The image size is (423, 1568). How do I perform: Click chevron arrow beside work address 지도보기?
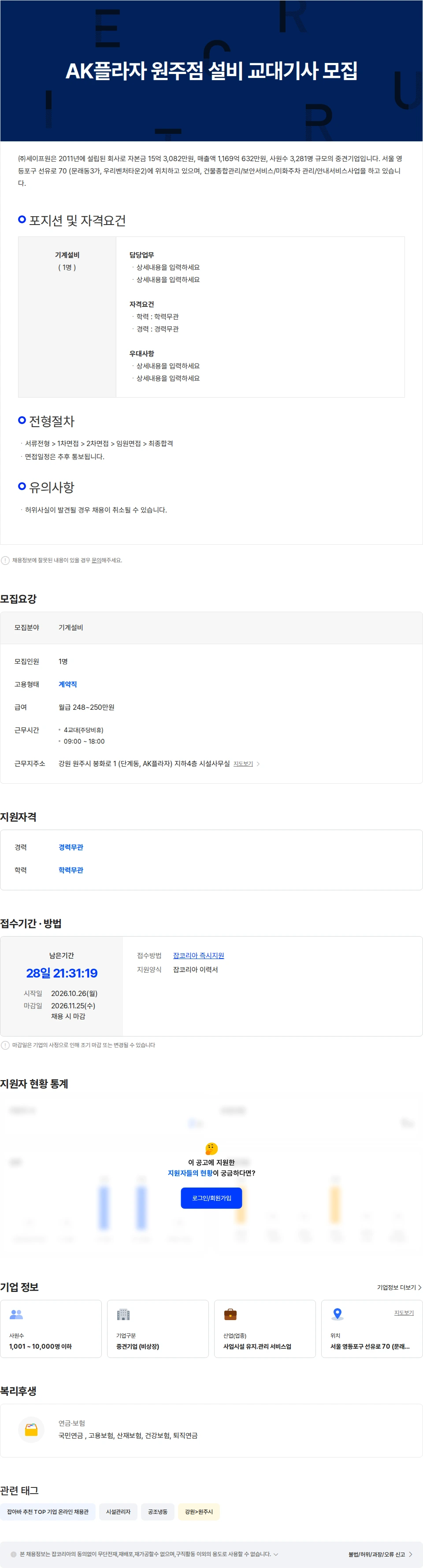coord(259,764)
